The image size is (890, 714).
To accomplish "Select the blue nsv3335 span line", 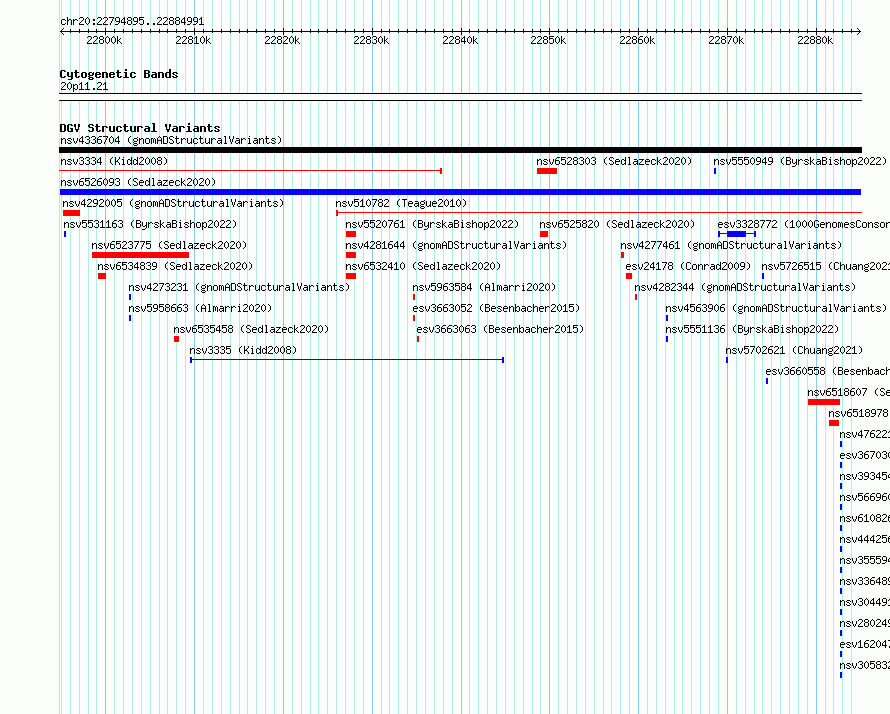I will point(347,360).
